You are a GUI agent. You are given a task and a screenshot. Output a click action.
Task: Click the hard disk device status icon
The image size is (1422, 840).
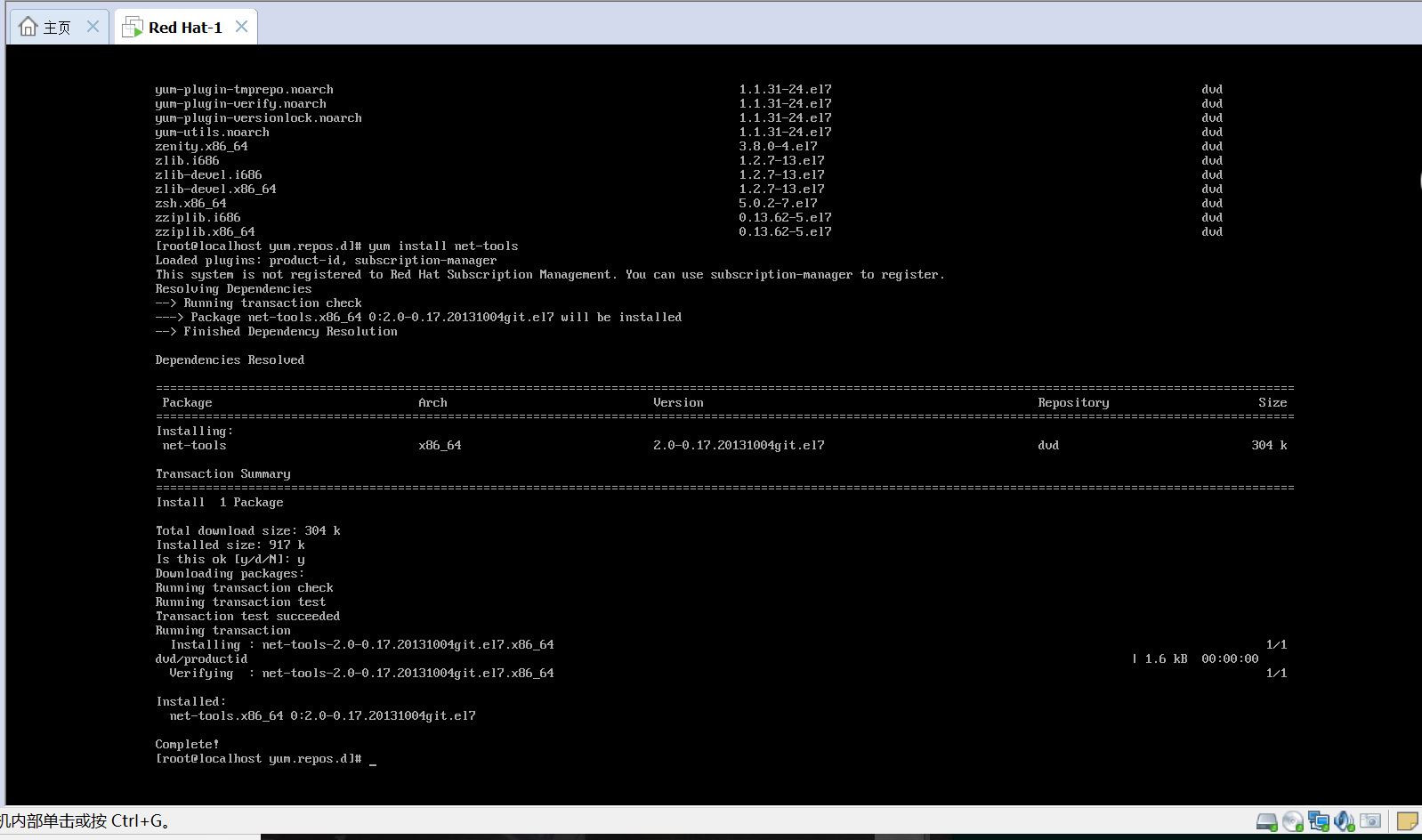pos(1267,821)
